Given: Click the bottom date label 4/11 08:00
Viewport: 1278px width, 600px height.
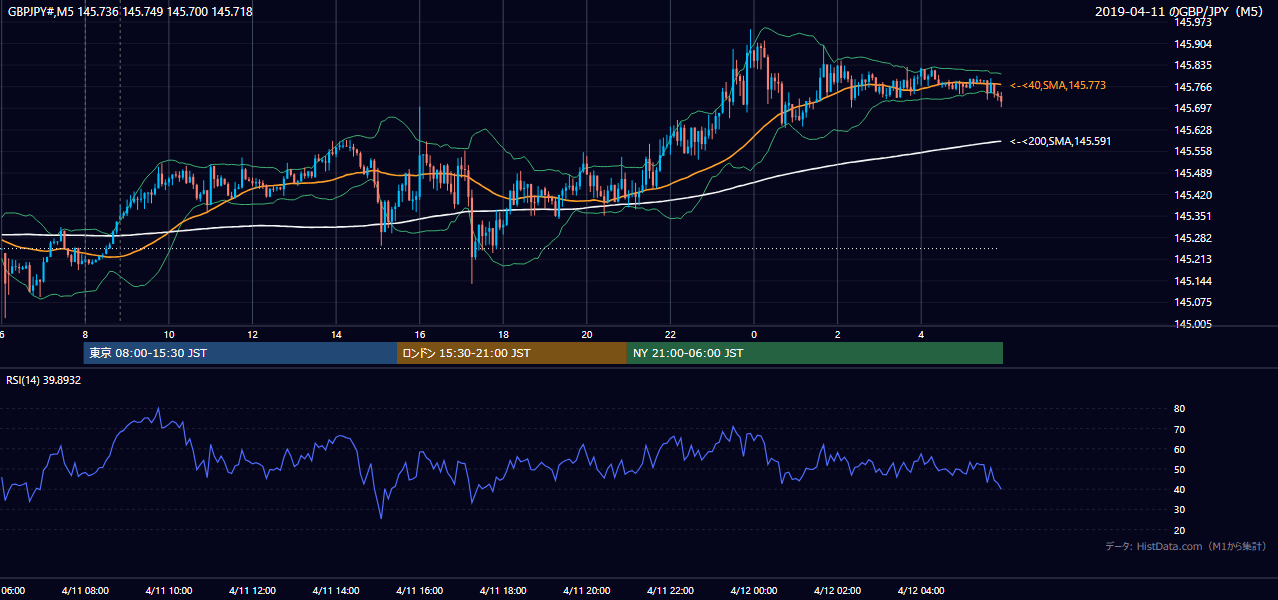Looking at the screenshot, I should [85, 590].
